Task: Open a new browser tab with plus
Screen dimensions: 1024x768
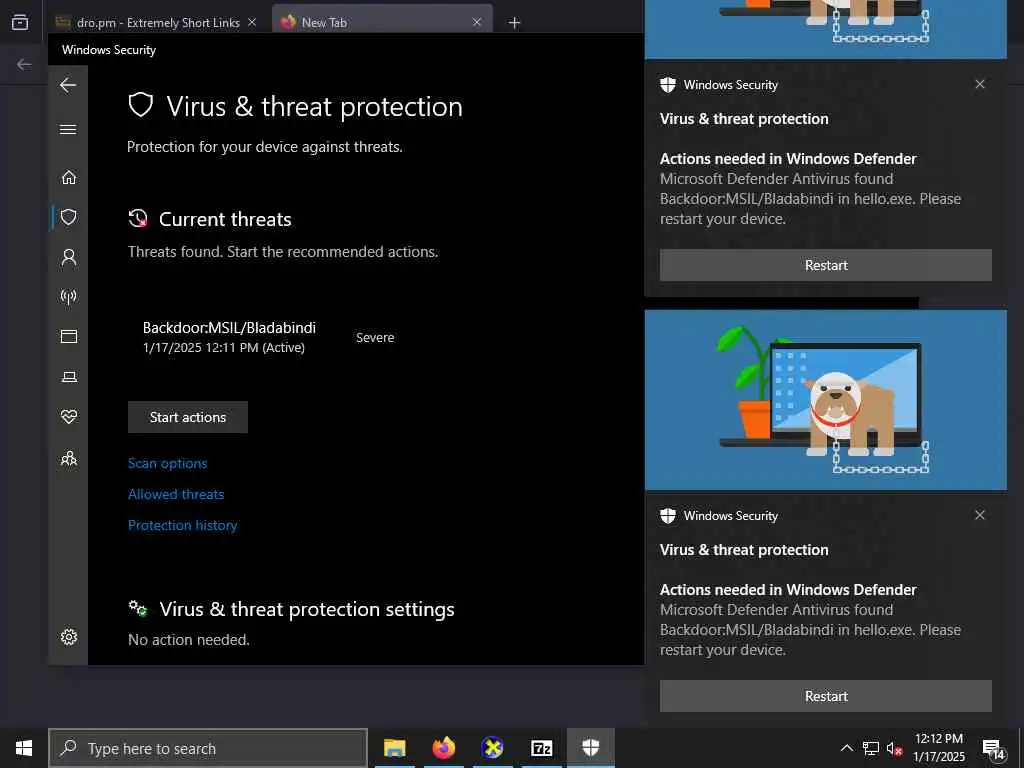Action: (x=515, y=23)
